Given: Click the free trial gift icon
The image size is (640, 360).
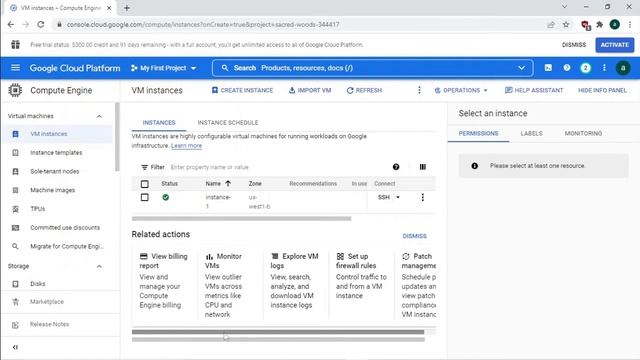Looking at the screenshot, I should (16, 44).
